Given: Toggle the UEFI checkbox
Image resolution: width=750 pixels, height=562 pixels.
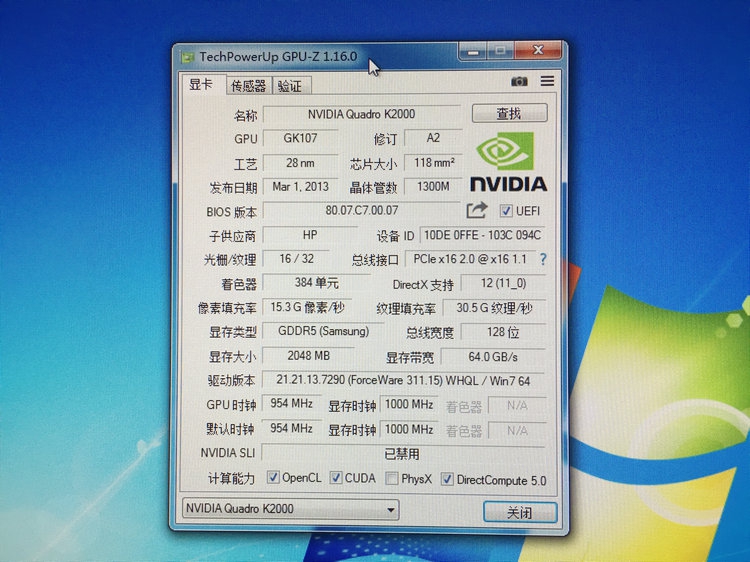Looking at the screenshot, I should [506, 211].
